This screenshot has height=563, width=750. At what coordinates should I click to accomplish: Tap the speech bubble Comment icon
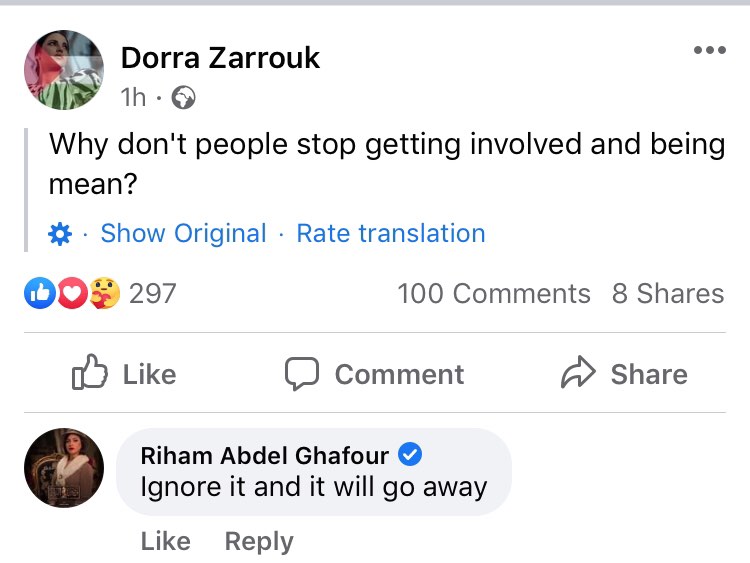pos(301,374)
